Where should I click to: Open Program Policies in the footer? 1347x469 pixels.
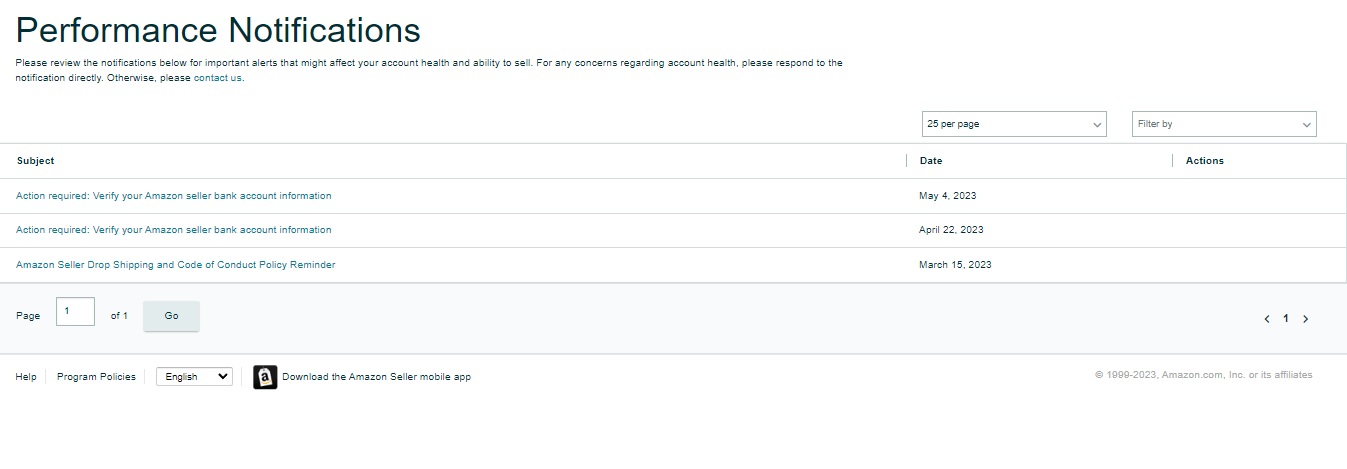(x=96, y=377)
